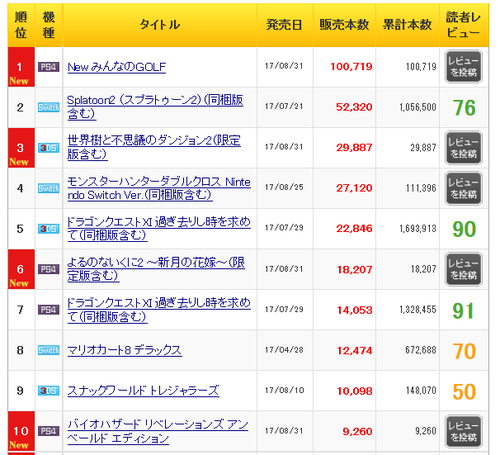The width and height of the screenshot is (500, 455).
Task: Click the PS4 icon in New みんなのGOLF row
Action: click(x=49, y=67)
